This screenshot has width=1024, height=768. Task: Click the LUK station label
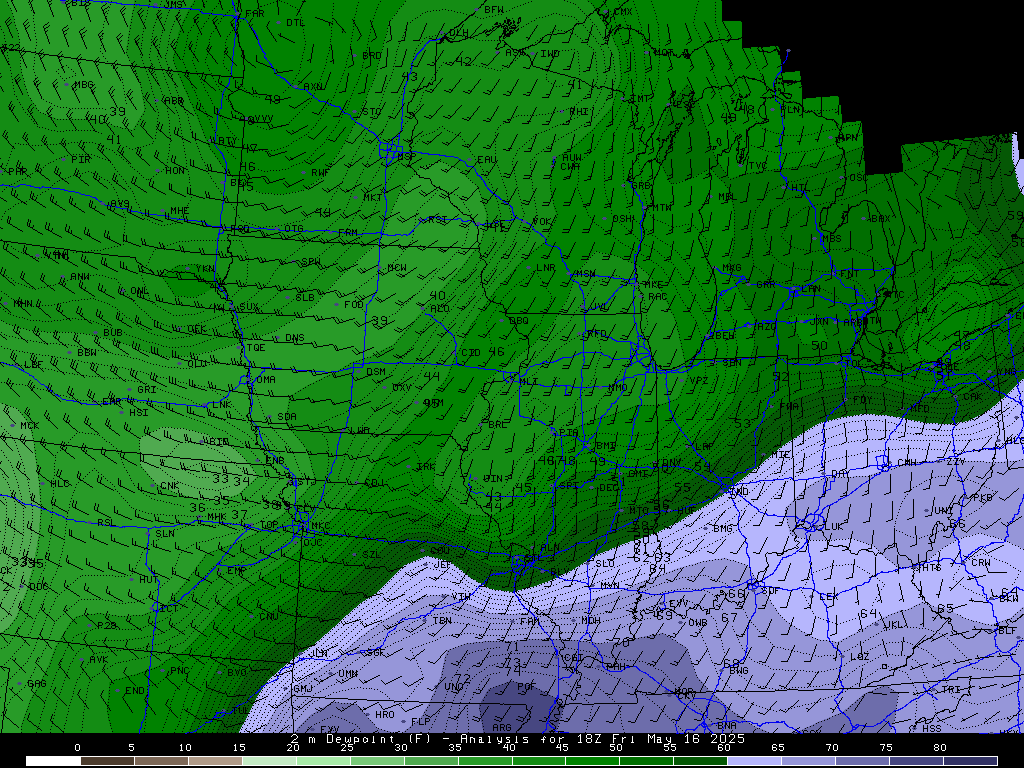[x=834, y=526]
